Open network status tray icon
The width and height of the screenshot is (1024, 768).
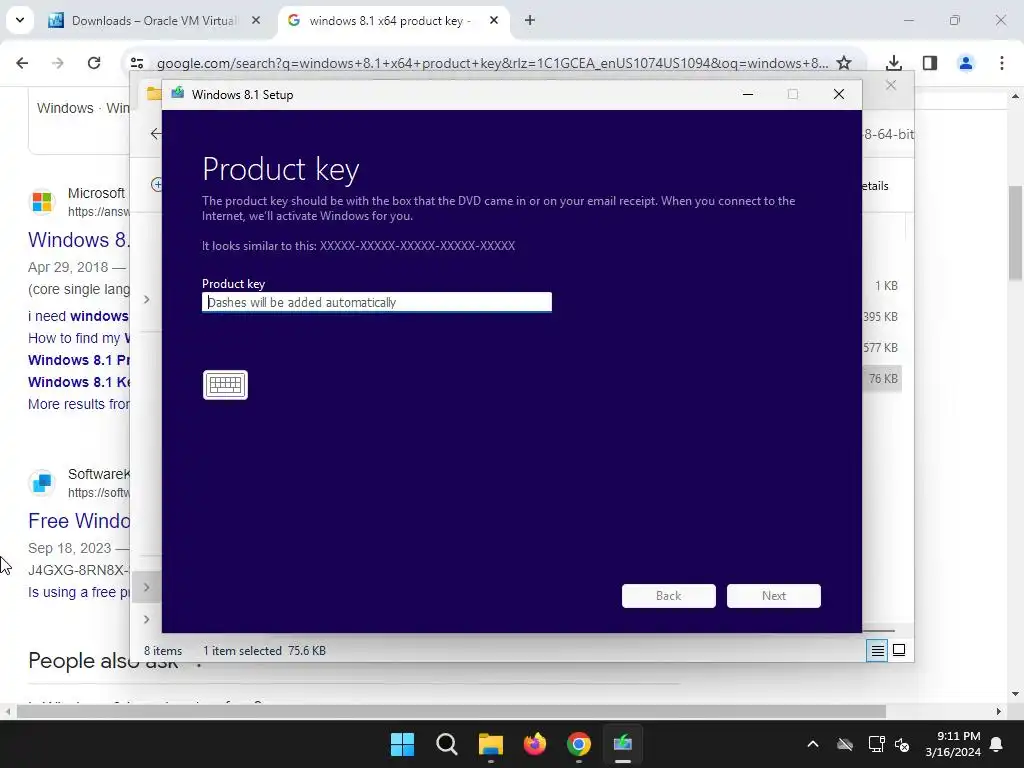click(876, 744)
